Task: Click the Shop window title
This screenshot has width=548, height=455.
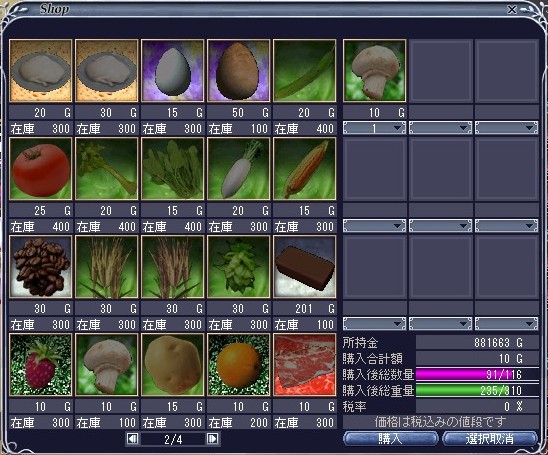Action: 54,9
